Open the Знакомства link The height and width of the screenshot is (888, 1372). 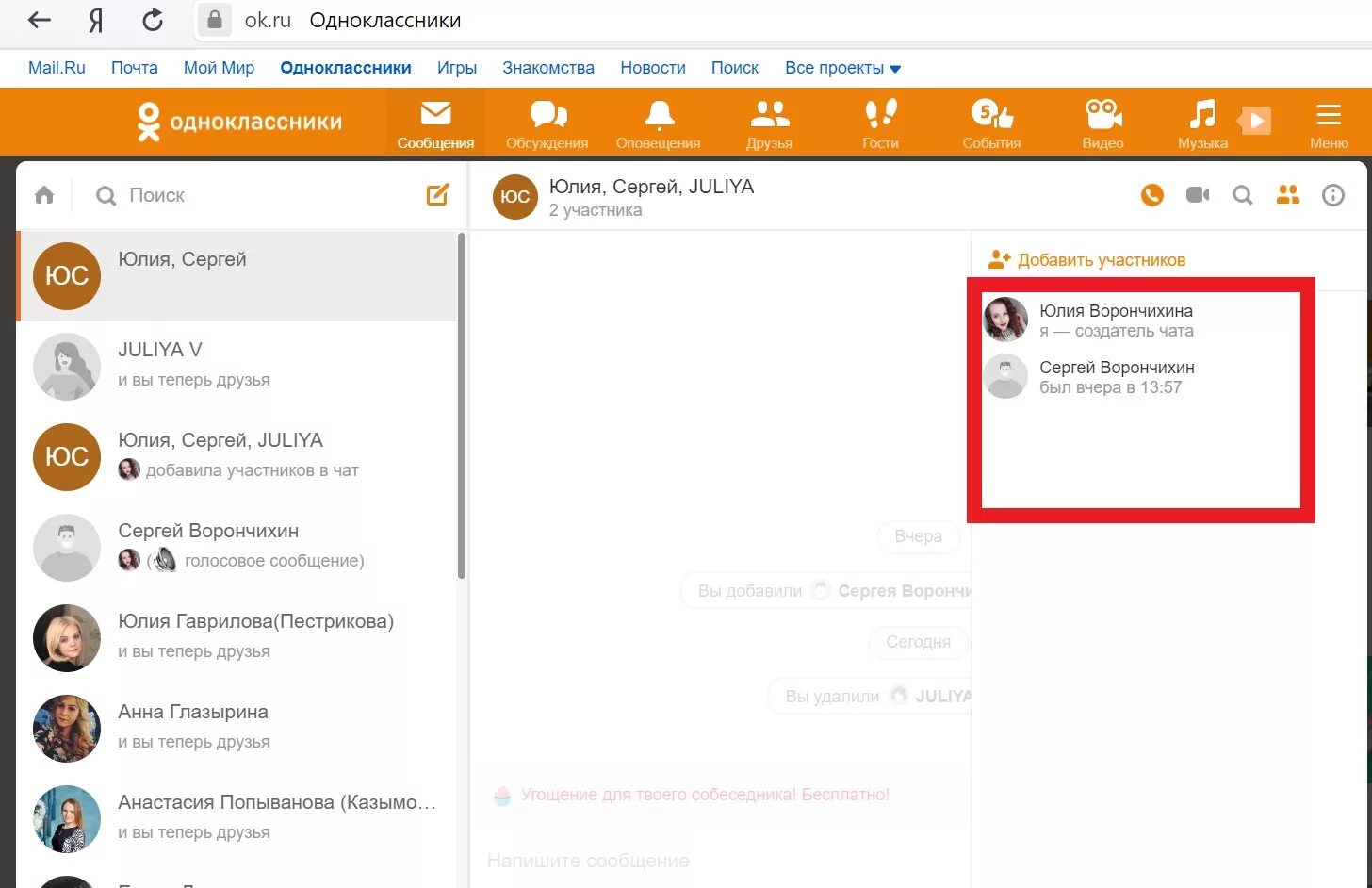coord(548,68)
